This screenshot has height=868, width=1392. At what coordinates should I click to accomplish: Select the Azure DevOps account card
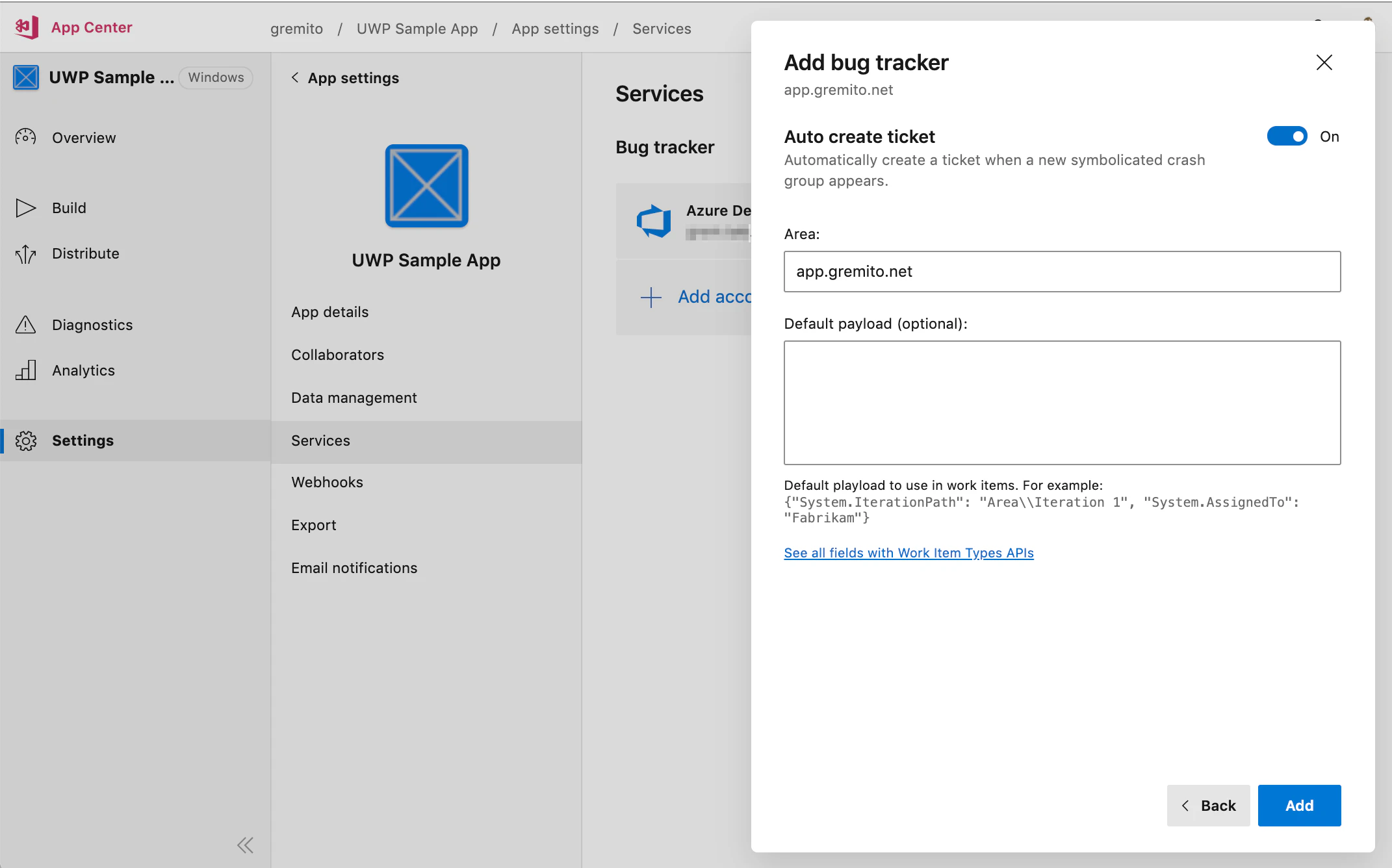click(x=684, y=221)
